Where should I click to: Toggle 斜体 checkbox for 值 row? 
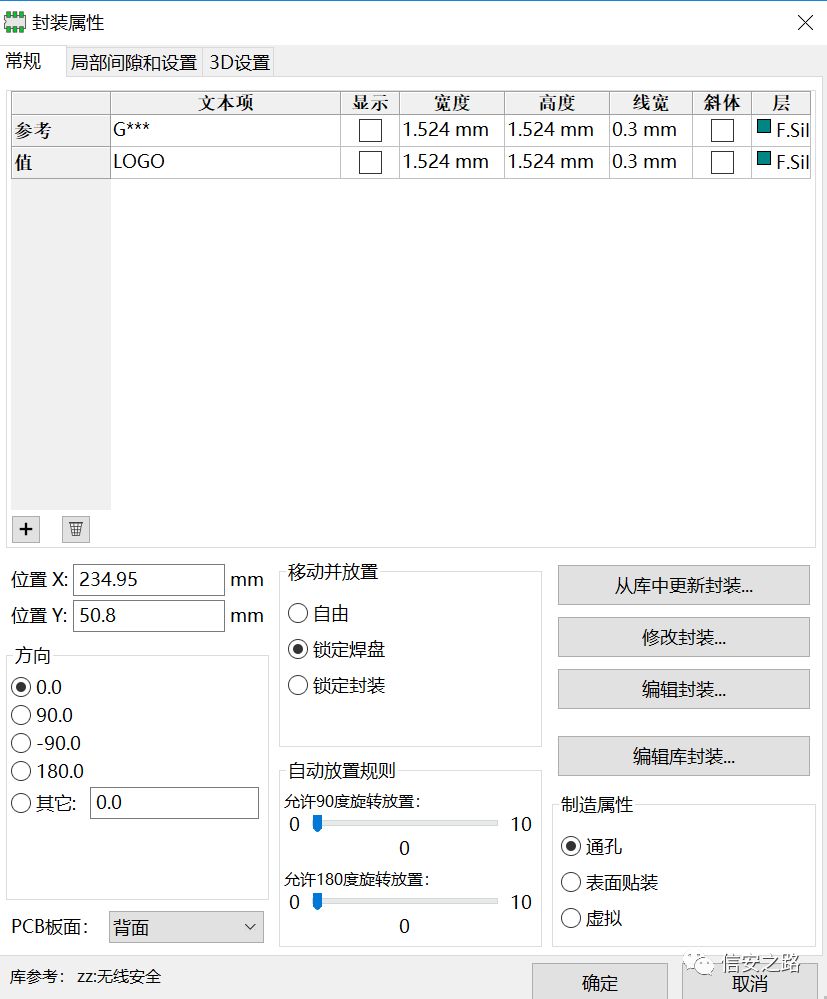(722, 162)
